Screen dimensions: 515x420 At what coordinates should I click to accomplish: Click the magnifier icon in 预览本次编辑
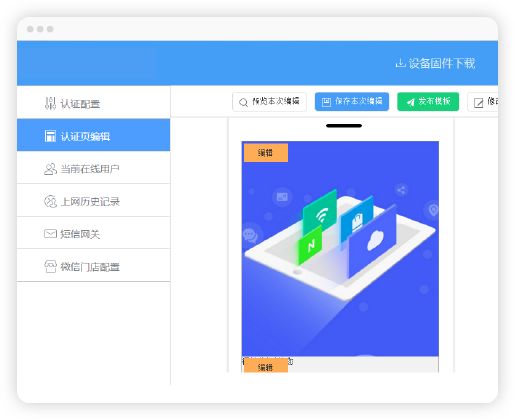[x=243, y=102]
